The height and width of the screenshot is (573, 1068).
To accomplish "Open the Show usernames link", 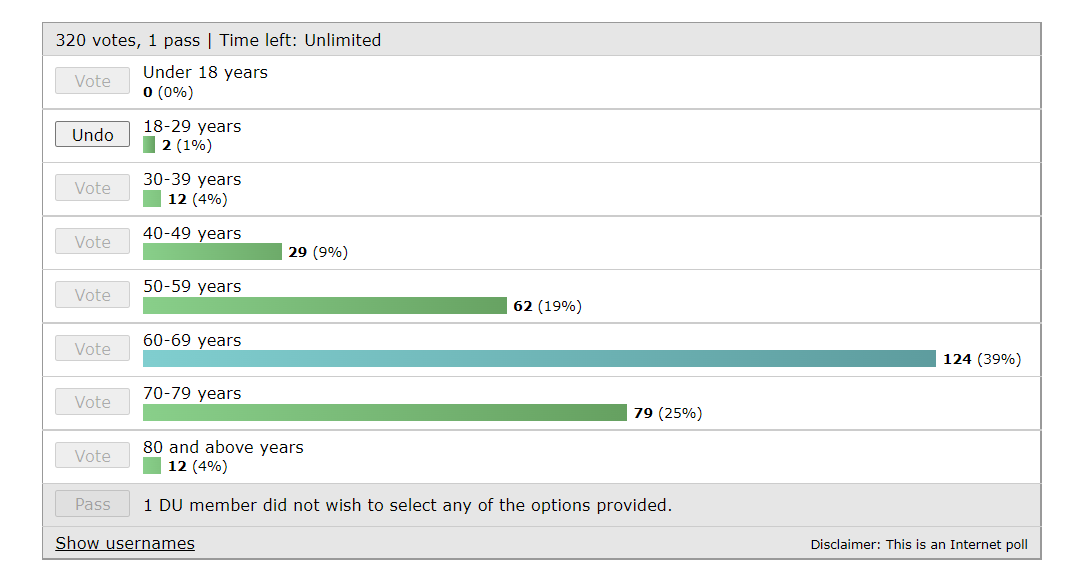I will pos(125,543).
